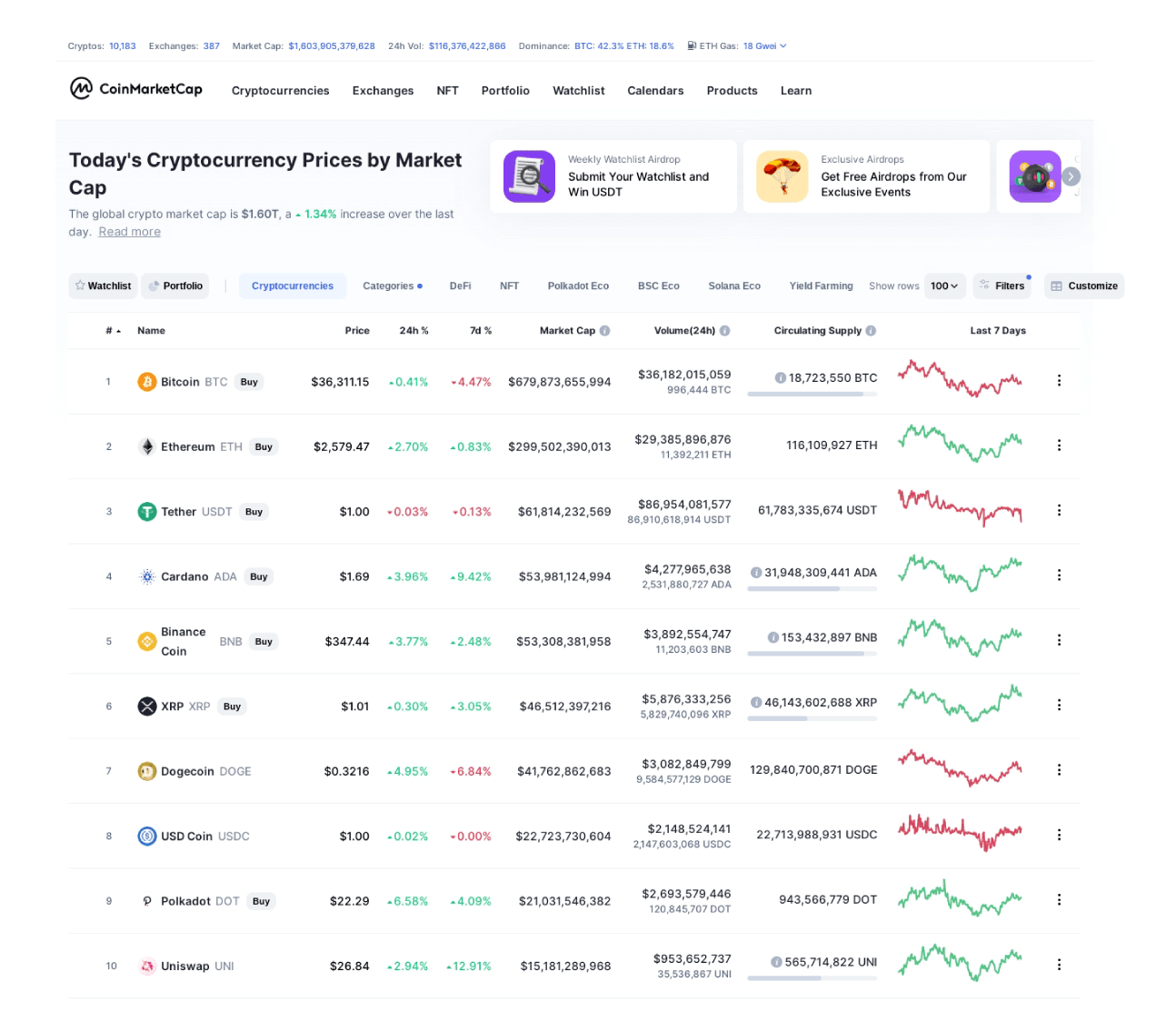Image resolution: width=1176 pixels, height=1022 pixels.
Task: Toggle the Watchlist star button
Action: coord(103,286)
